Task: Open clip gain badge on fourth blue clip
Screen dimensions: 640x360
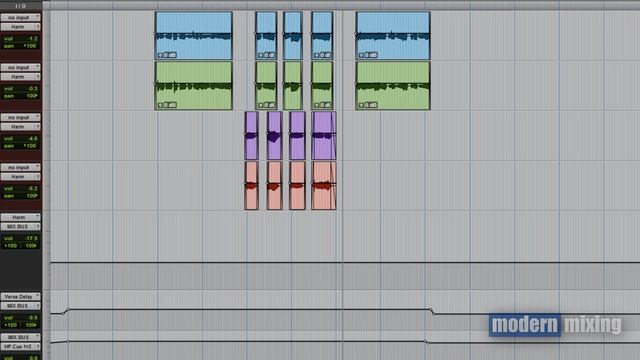Action: pyautogui.click(x=322, y=55)
